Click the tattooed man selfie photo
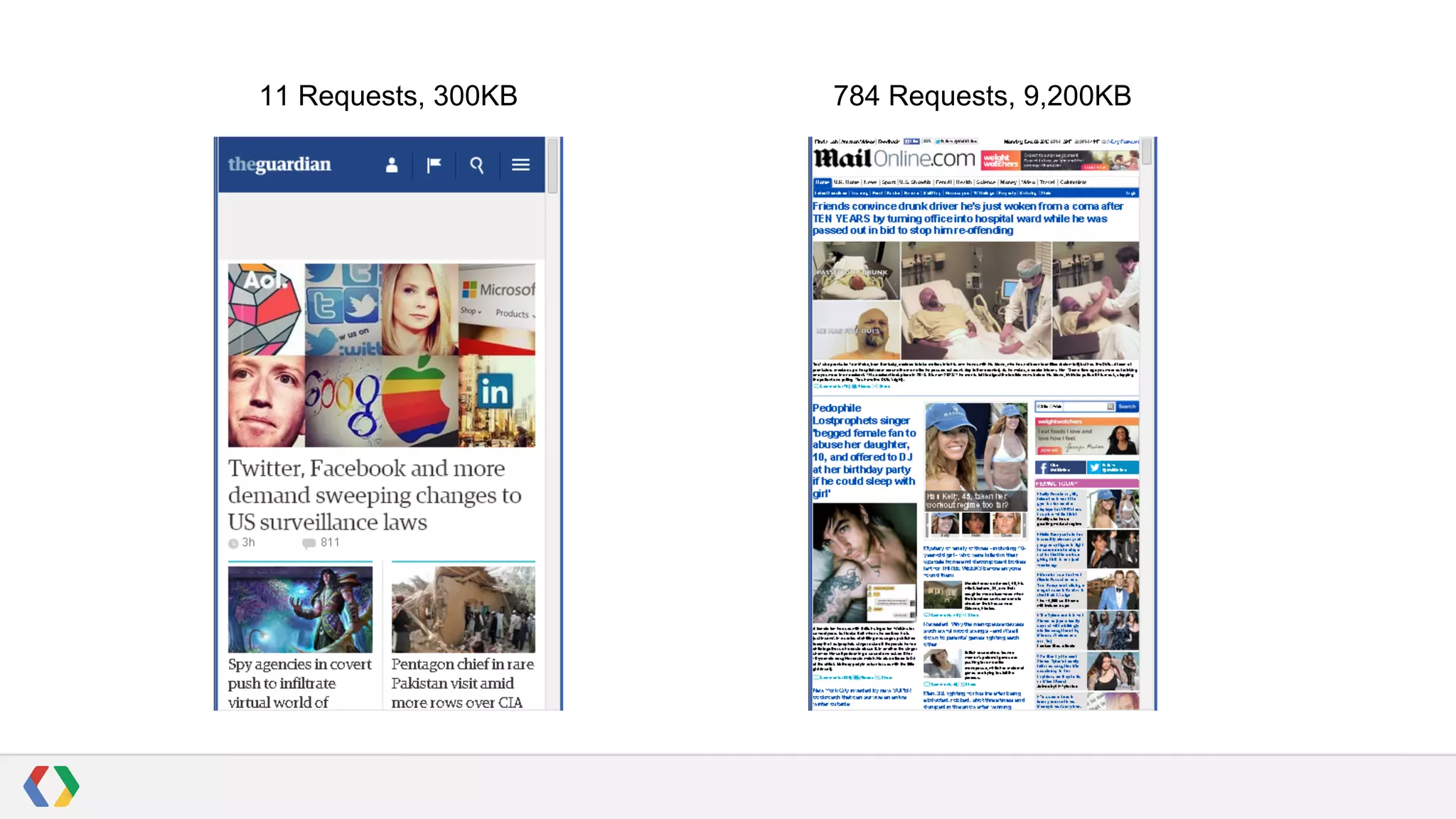The image size is (1456, 819). [x=865, y=563]
